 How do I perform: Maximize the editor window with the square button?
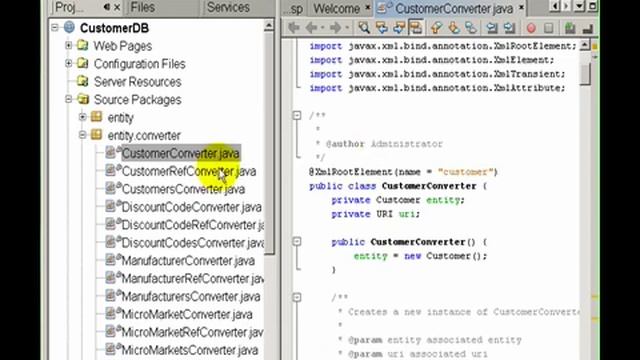pyautogui.click(x=592, y=6)
